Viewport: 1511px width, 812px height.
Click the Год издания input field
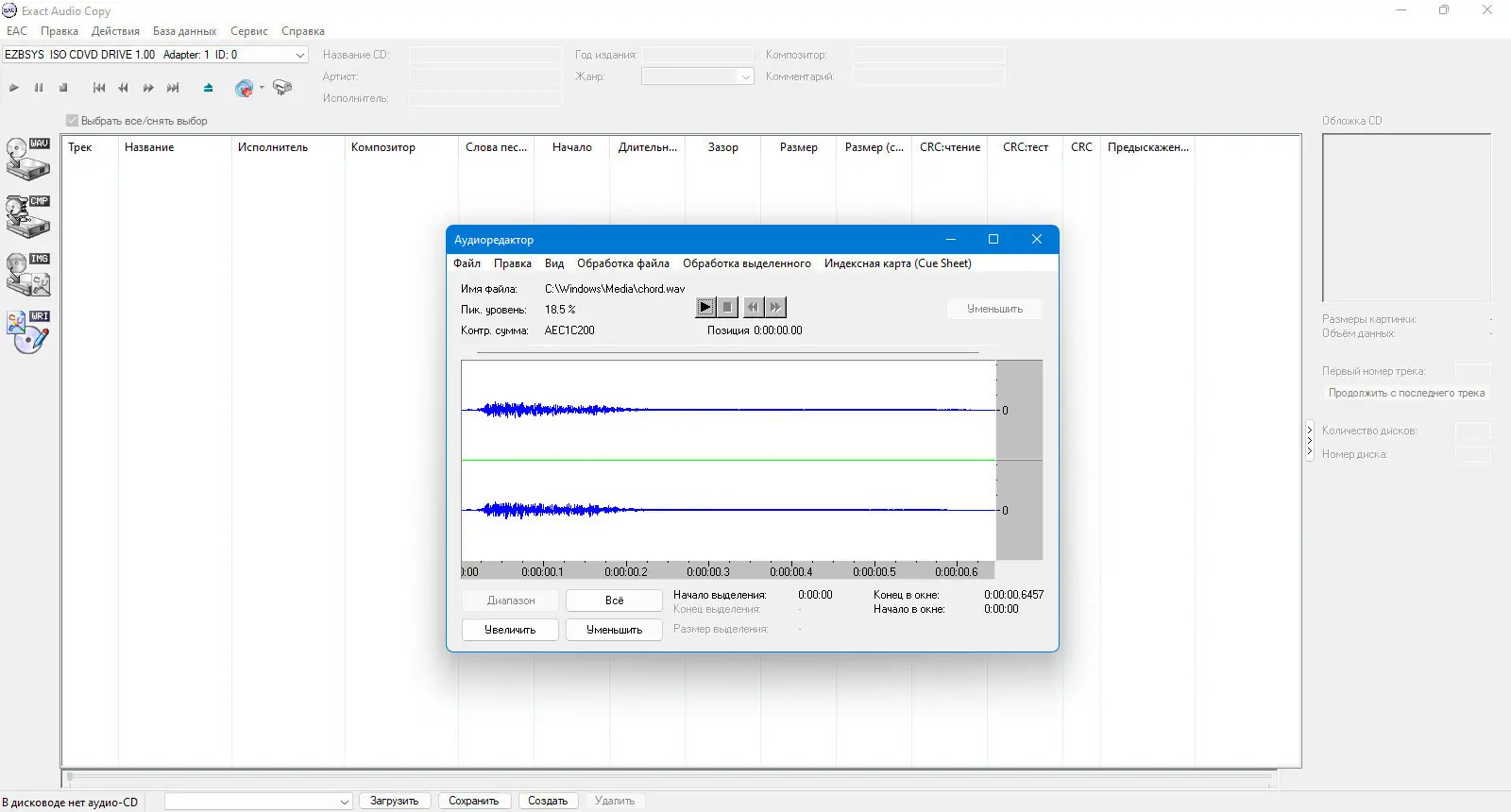click(x=699, y=55)
